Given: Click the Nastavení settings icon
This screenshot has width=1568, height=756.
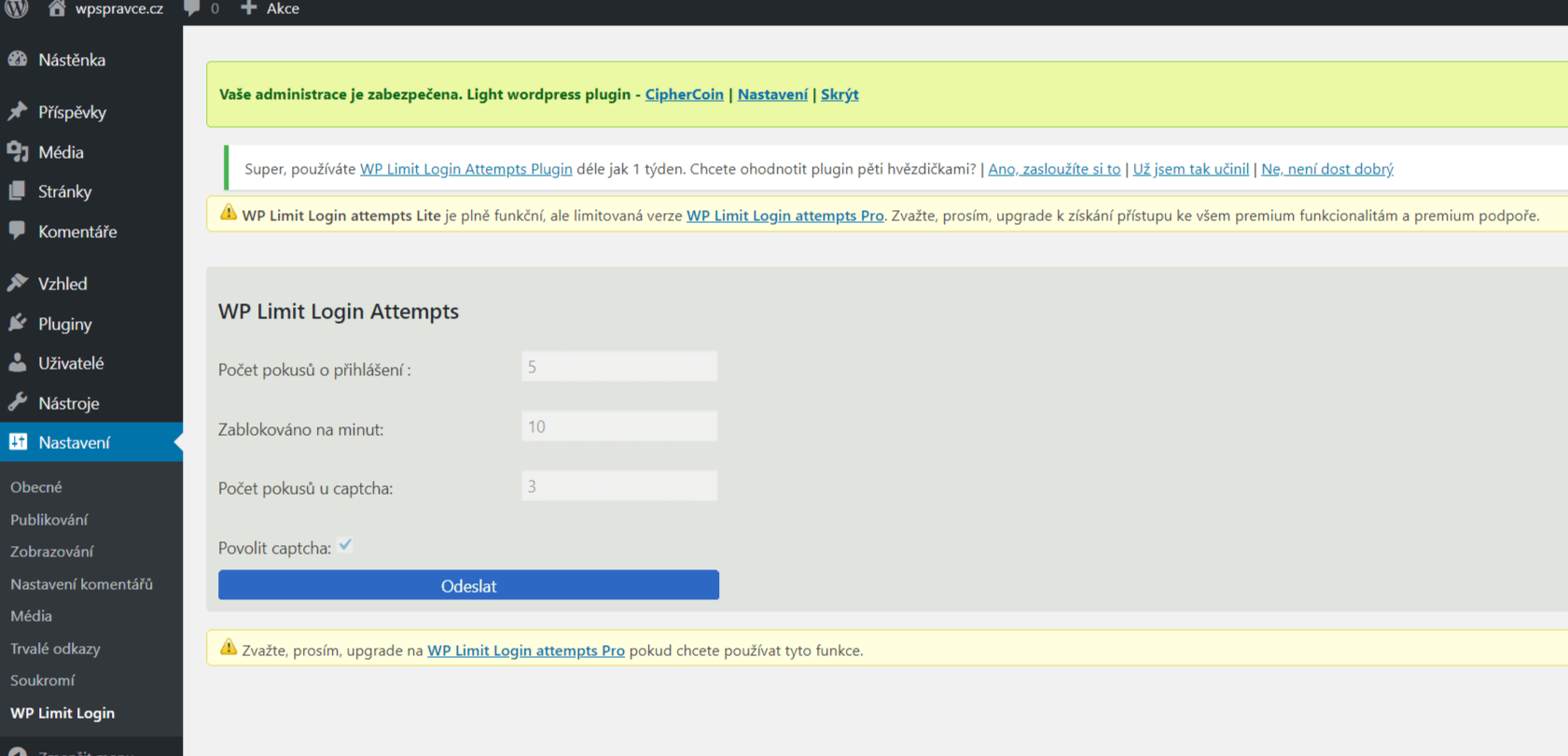Looking at the screenshot, I should tap(18, 442).
